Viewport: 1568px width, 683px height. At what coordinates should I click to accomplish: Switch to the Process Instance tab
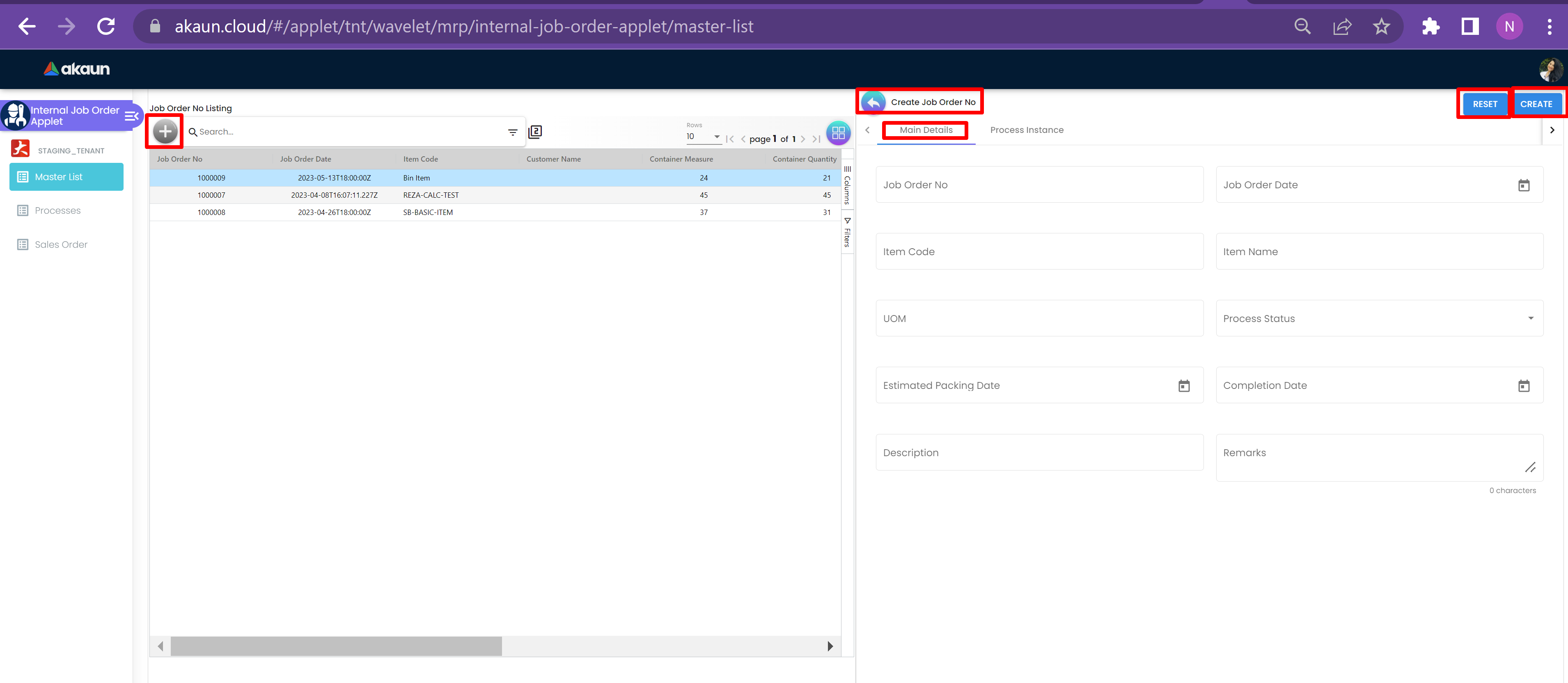(x=1026, y=130)
